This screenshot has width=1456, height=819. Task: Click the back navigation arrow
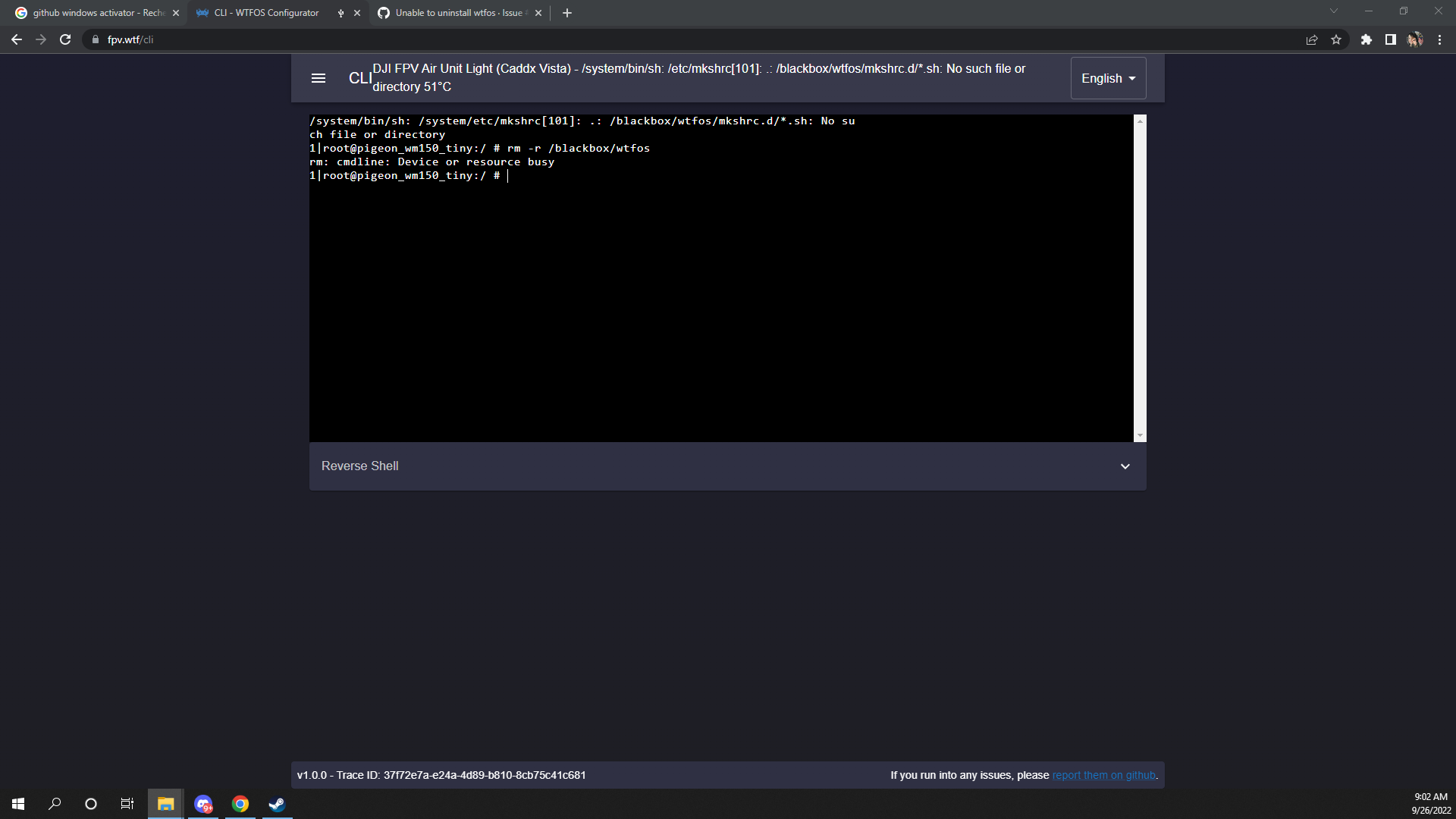point(16,39)
